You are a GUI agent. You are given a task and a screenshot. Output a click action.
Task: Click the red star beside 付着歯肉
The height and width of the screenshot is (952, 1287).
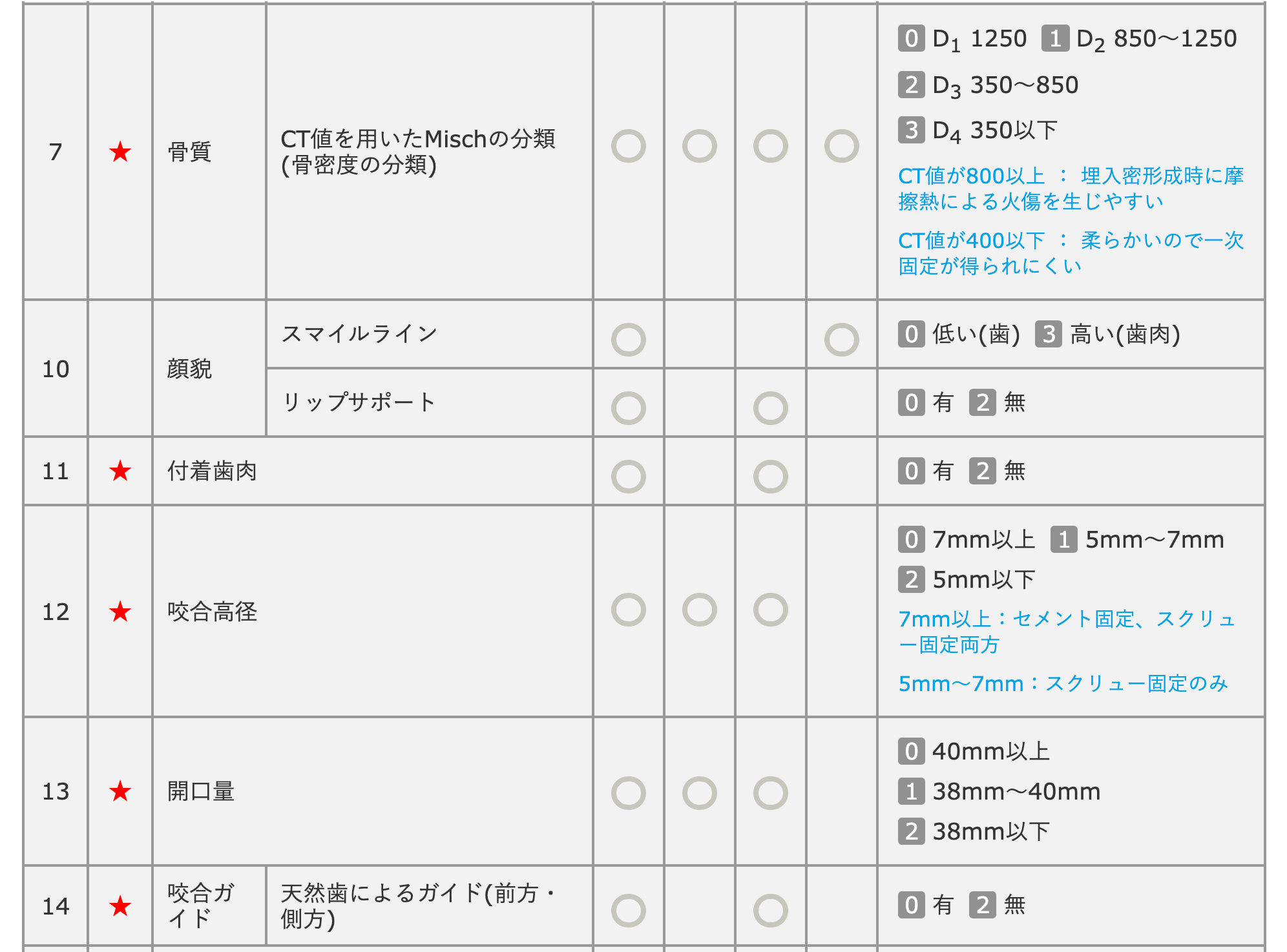tap(120, 471)
